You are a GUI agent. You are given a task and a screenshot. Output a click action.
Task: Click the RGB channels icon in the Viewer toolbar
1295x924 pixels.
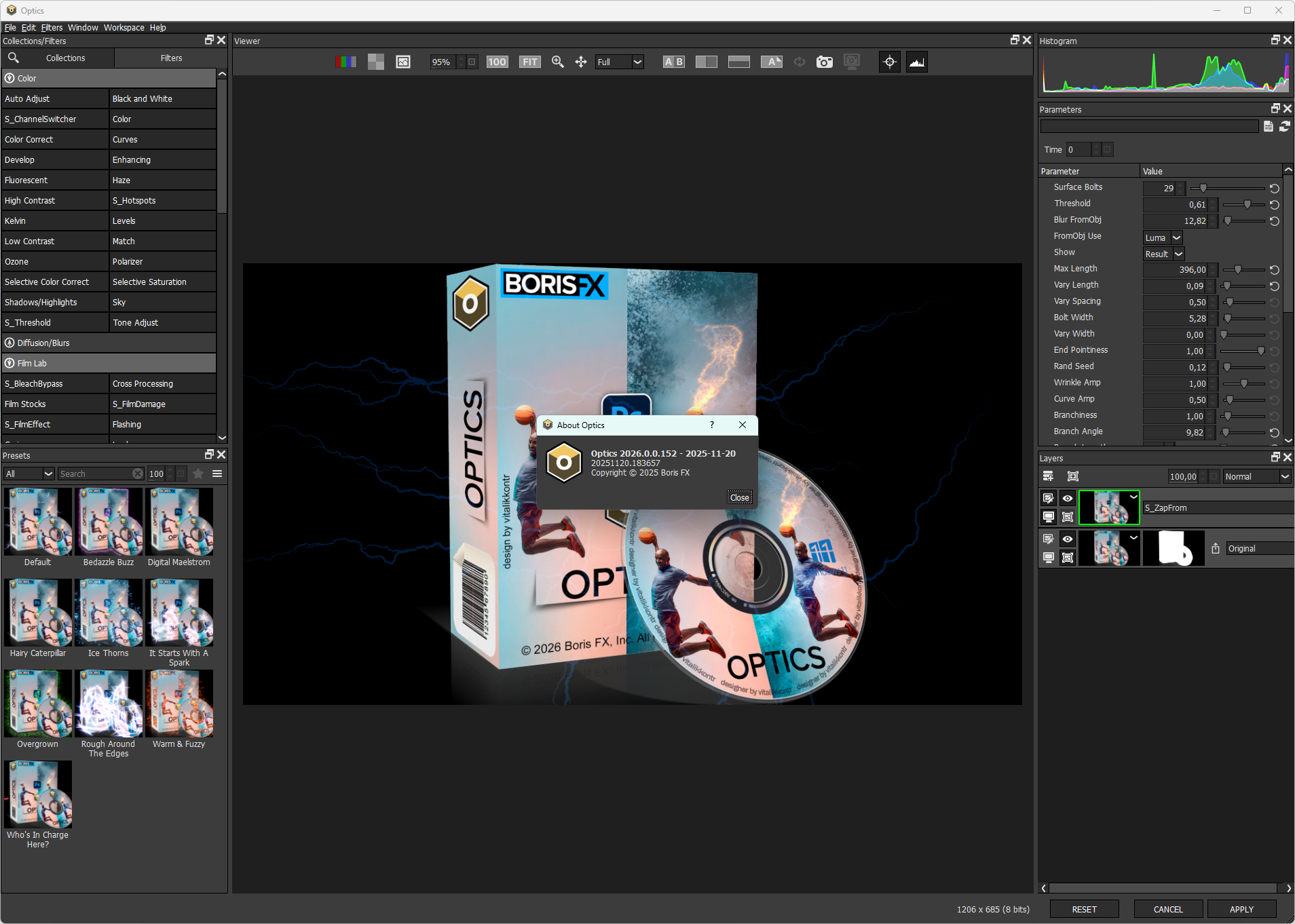coord(345,62)
